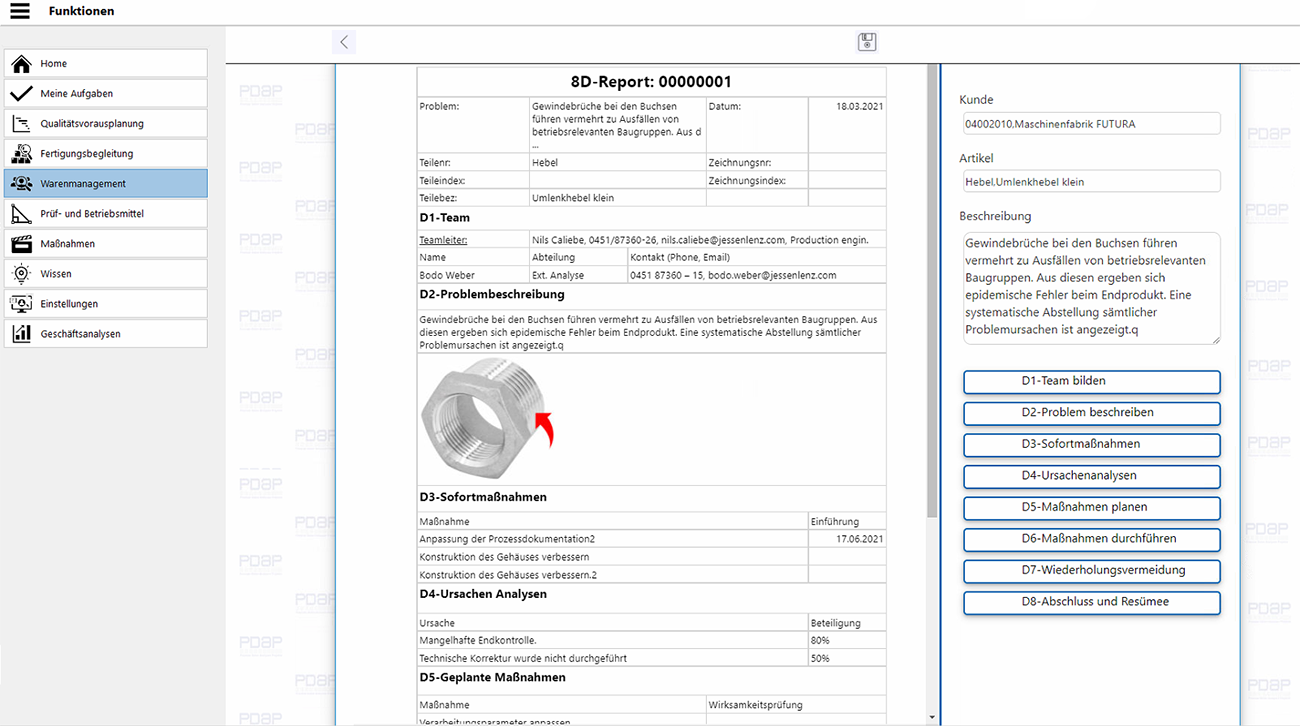Click the Fertigungsbegleitung icon
This screenshot has height=726, width=1300.
21,154
